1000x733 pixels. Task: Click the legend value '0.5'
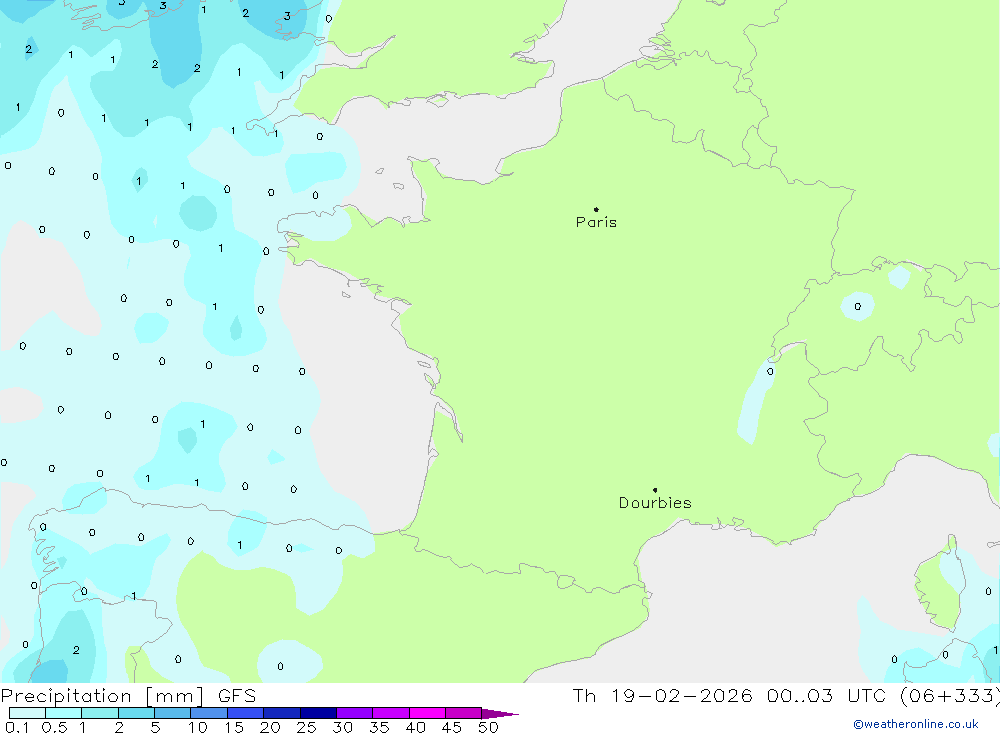click(x=54, y=727)
